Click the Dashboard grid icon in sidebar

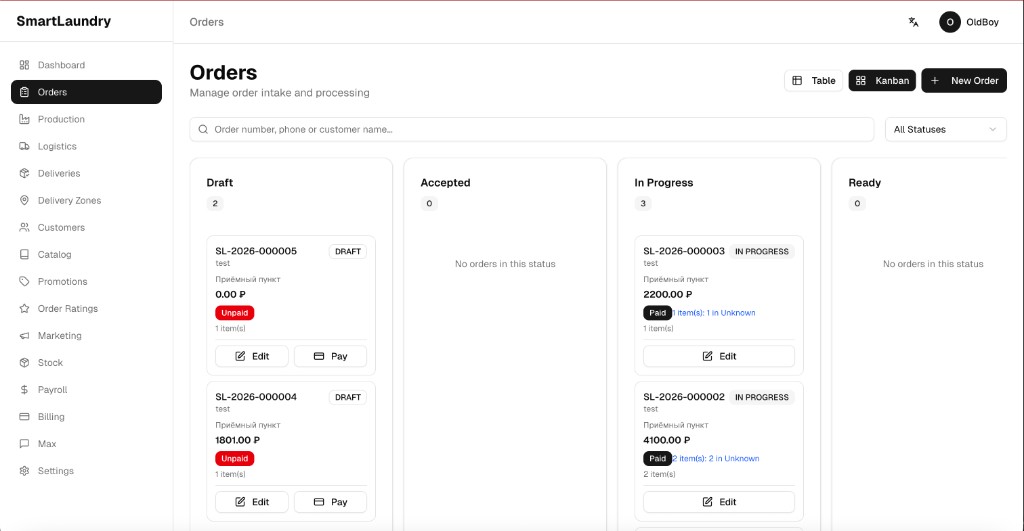pyautogui.click(x=25, y=65)
